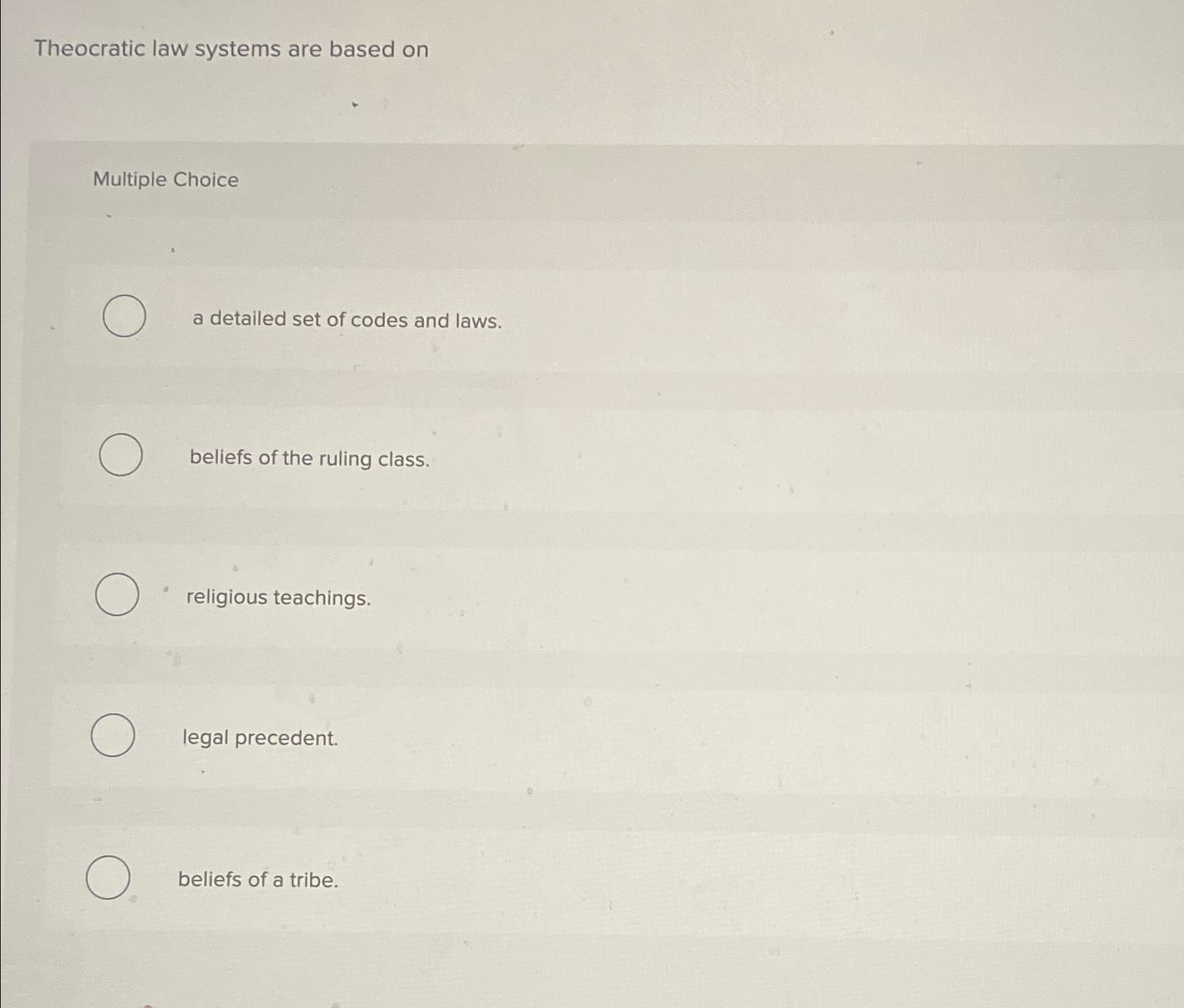
Task: Click the answer text 'religious teachings'
Action: [x=278, y=599]
